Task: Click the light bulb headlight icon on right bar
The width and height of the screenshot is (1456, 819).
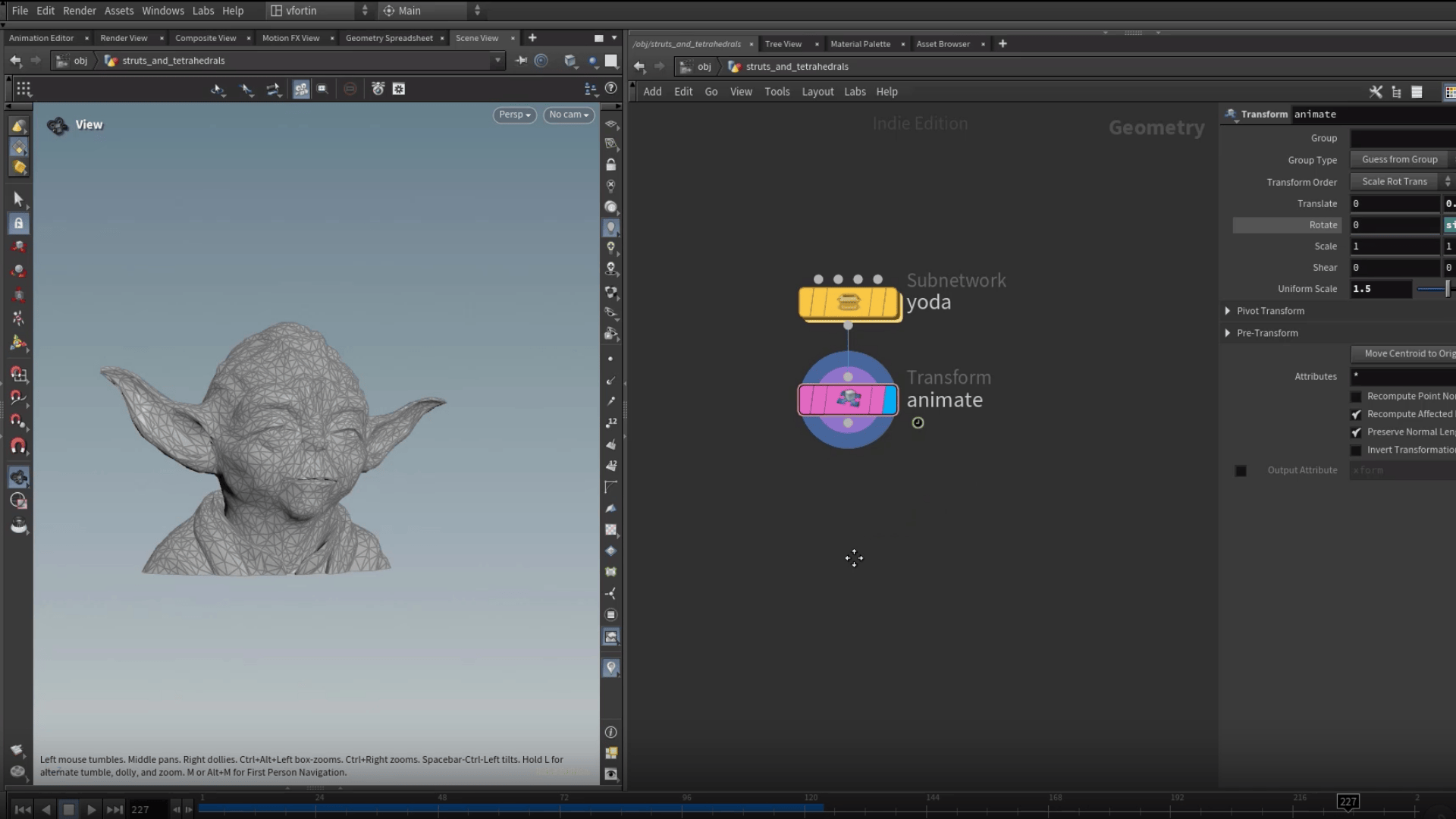Action: tap(610, 227)
